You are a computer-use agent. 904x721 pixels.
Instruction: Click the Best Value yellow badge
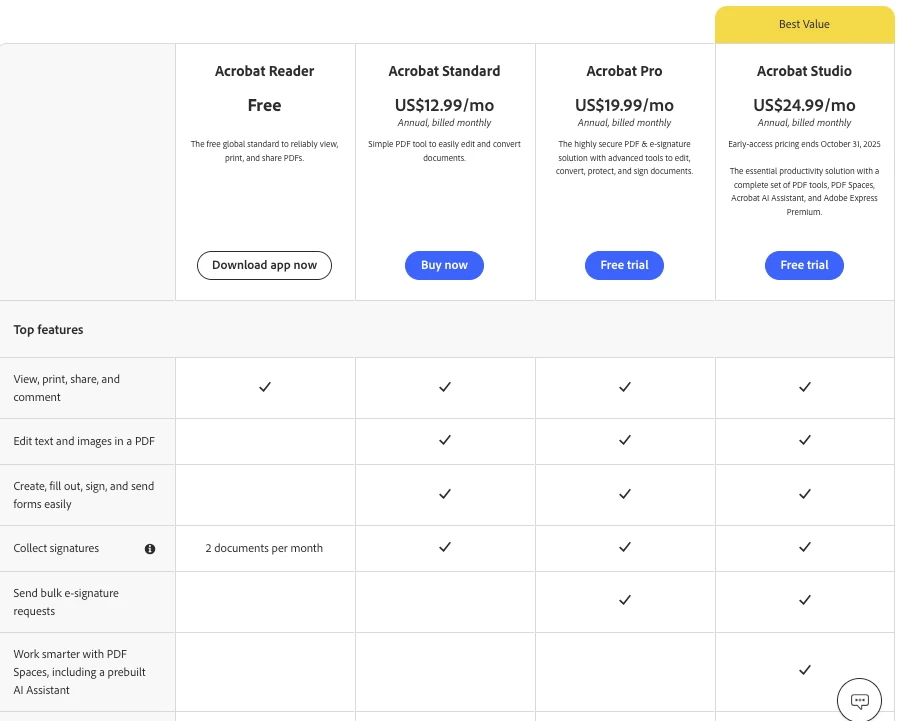804,24
